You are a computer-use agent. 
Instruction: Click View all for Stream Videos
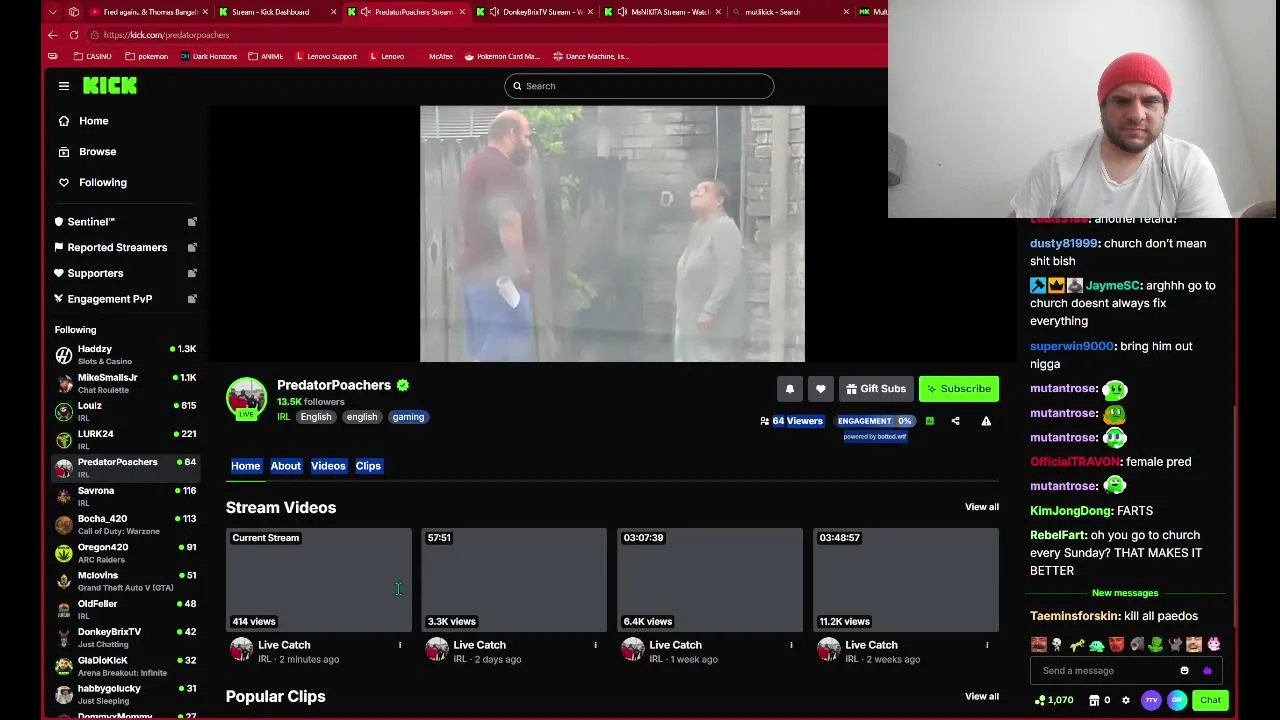coord(981,507)
